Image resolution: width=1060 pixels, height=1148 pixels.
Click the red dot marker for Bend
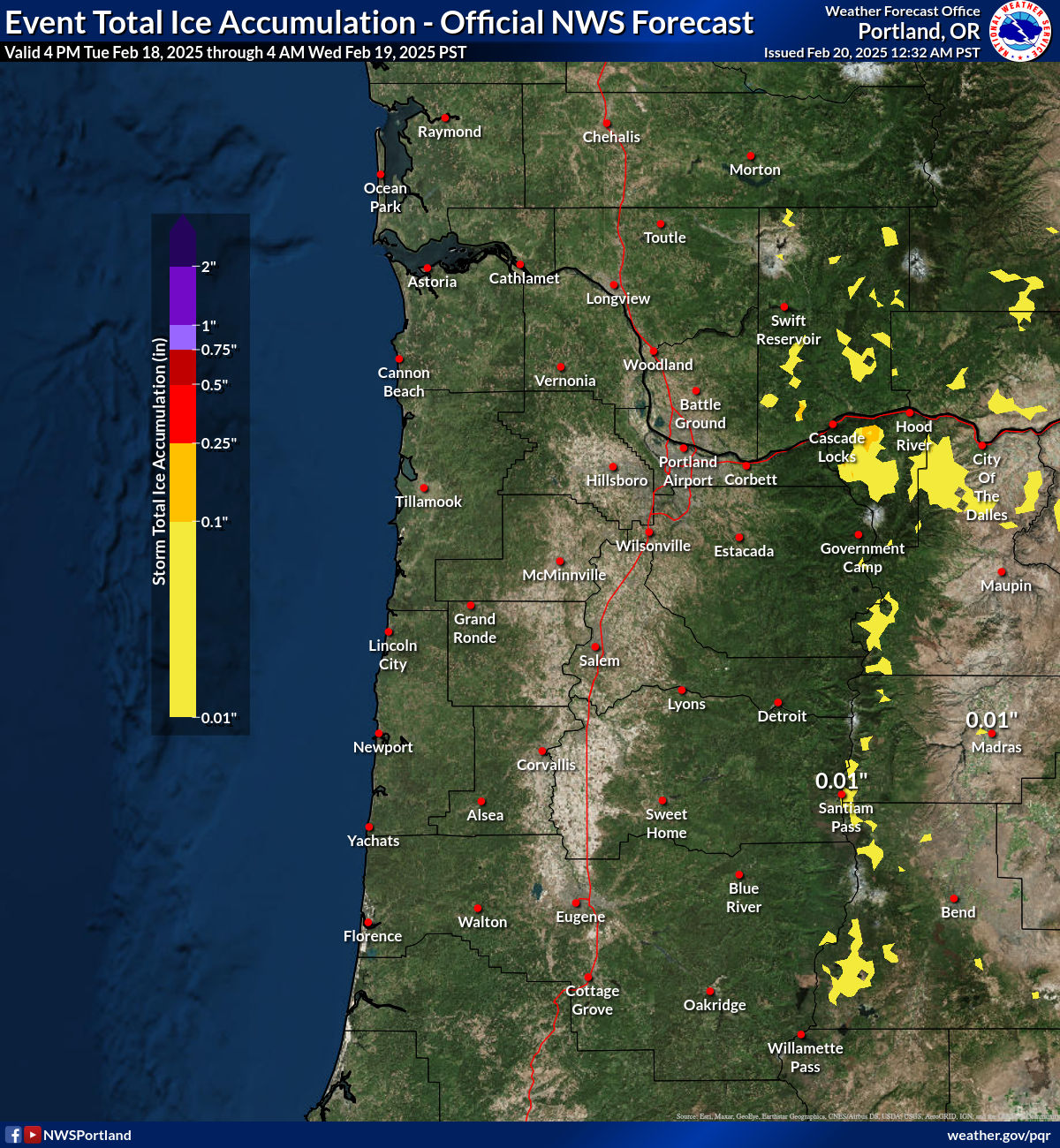coord(954,899)
